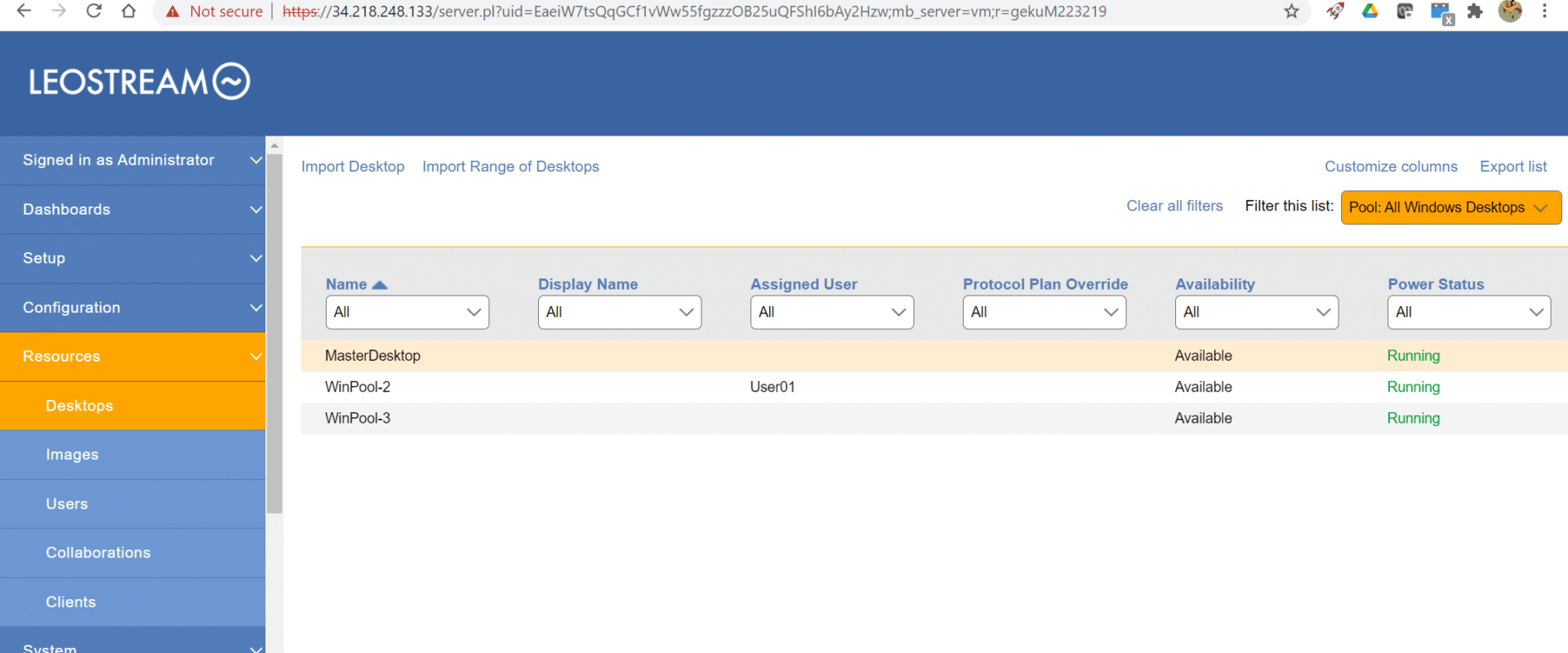Click the Export list link

click(x=1513, y=167)
